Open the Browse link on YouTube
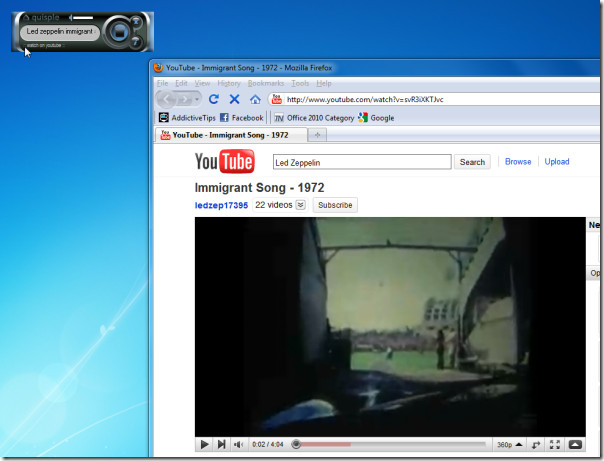This screenshot has height=461, width=604. 518,162
